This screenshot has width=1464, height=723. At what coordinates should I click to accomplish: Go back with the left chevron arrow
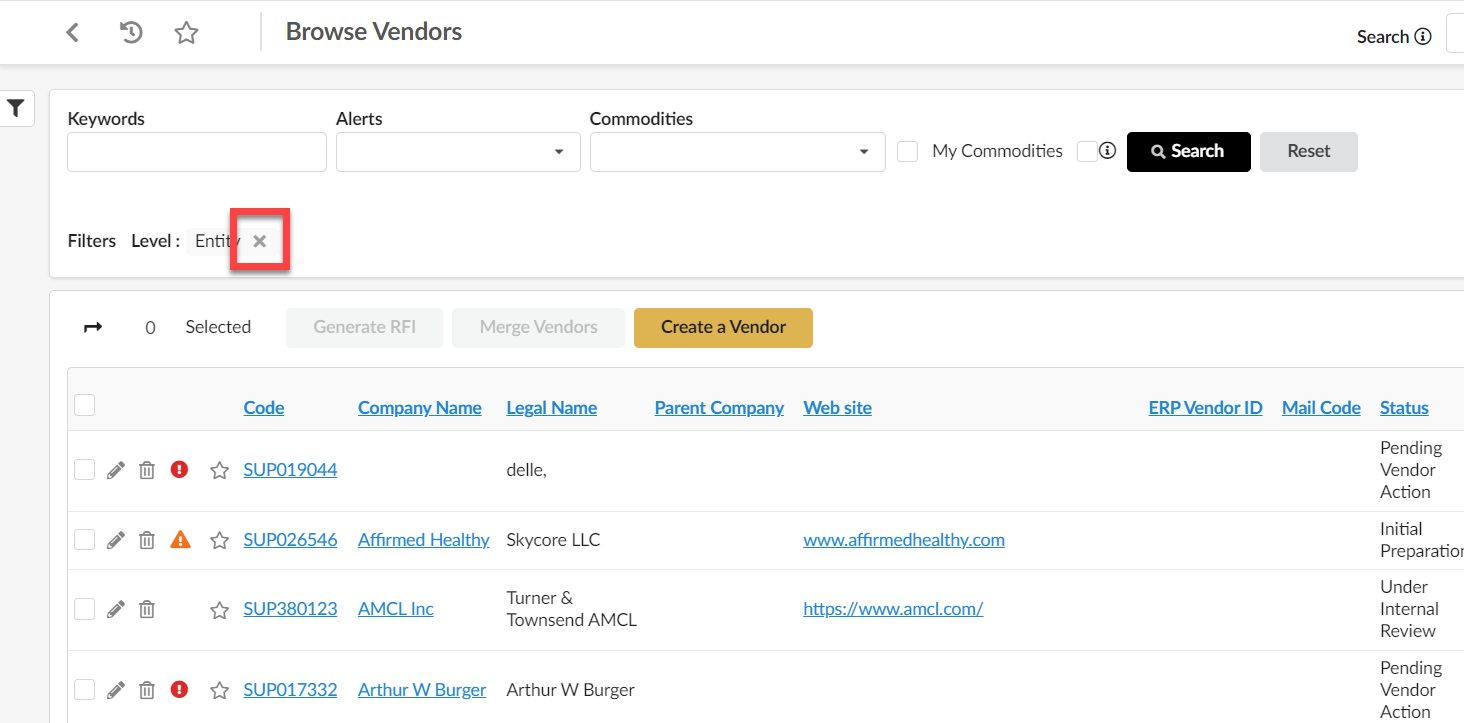click(x=72, y=32)
